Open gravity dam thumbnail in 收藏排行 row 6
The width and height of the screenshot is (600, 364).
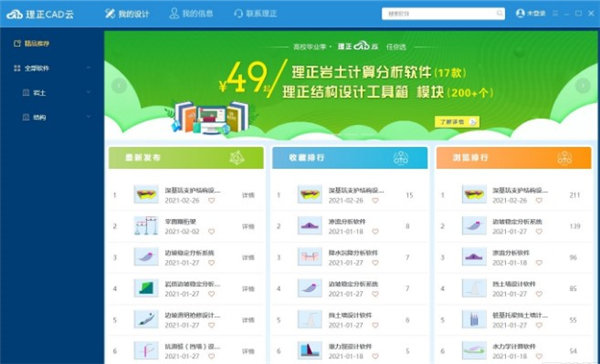click(x=310, y=351)
